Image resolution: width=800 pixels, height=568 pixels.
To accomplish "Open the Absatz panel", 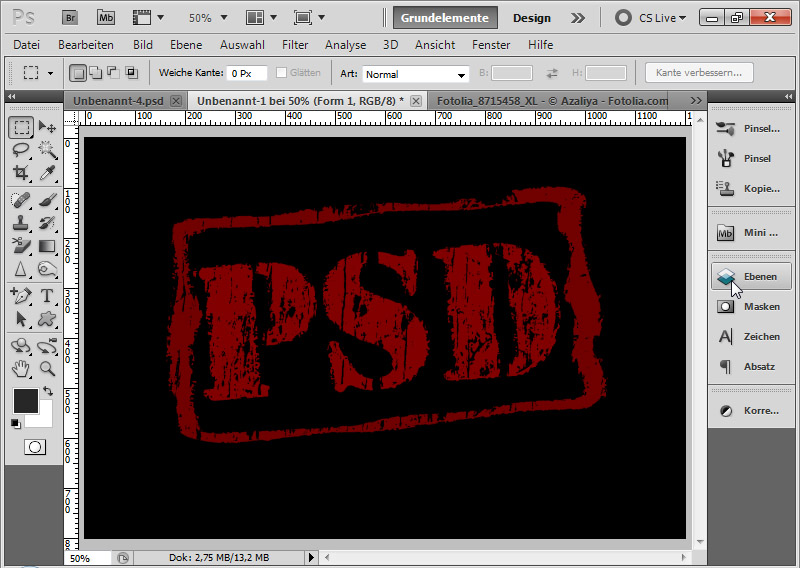I will [752, 366].
